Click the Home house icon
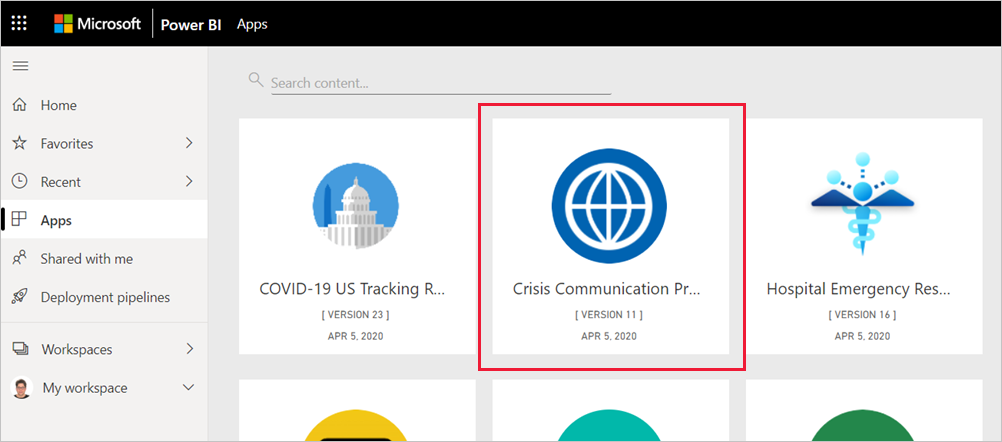The height and width of the screenshot is (442, 1002). [20, 105]
